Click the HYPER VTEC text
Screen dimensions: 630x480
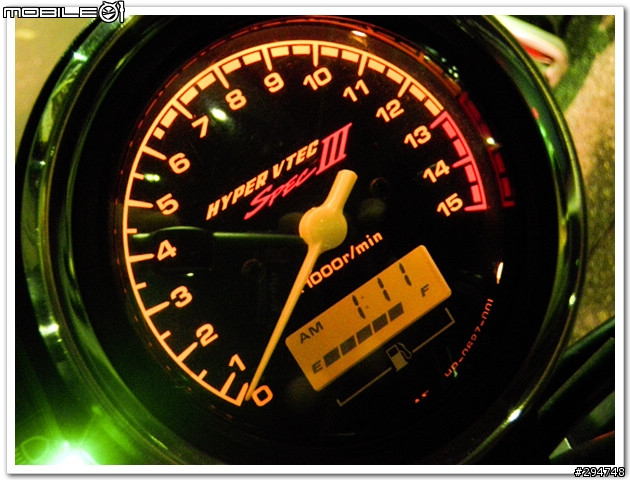pos(262,180)
